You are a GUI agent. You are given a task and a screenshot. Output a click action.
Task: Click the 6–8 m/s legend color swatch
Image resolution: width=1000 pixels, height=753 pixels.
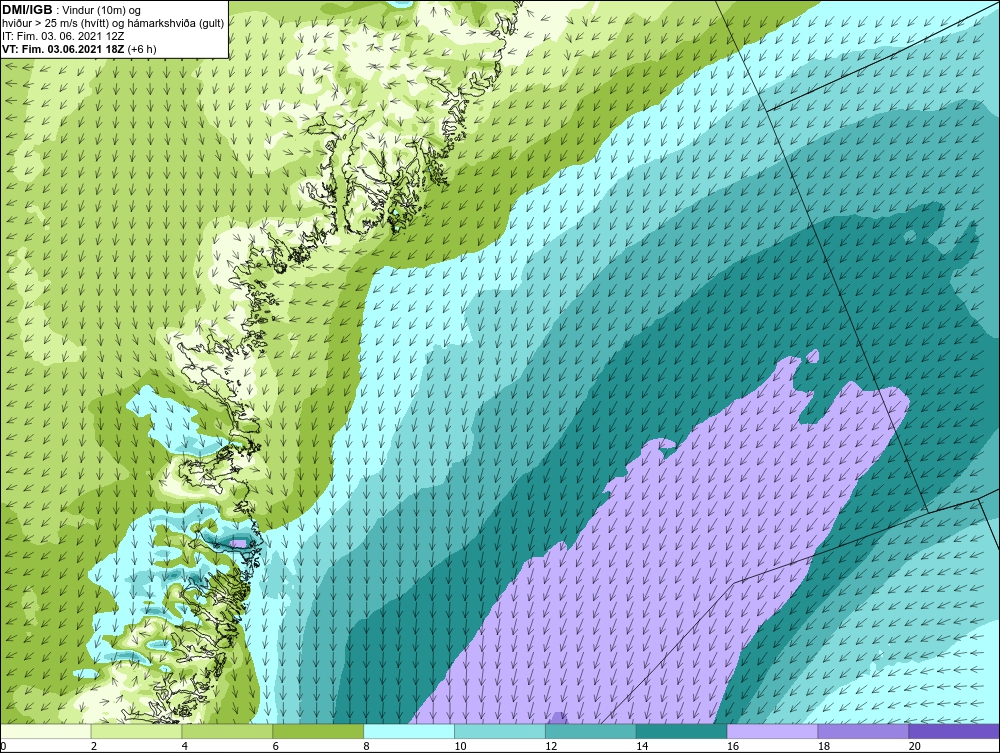coord(318,731)
